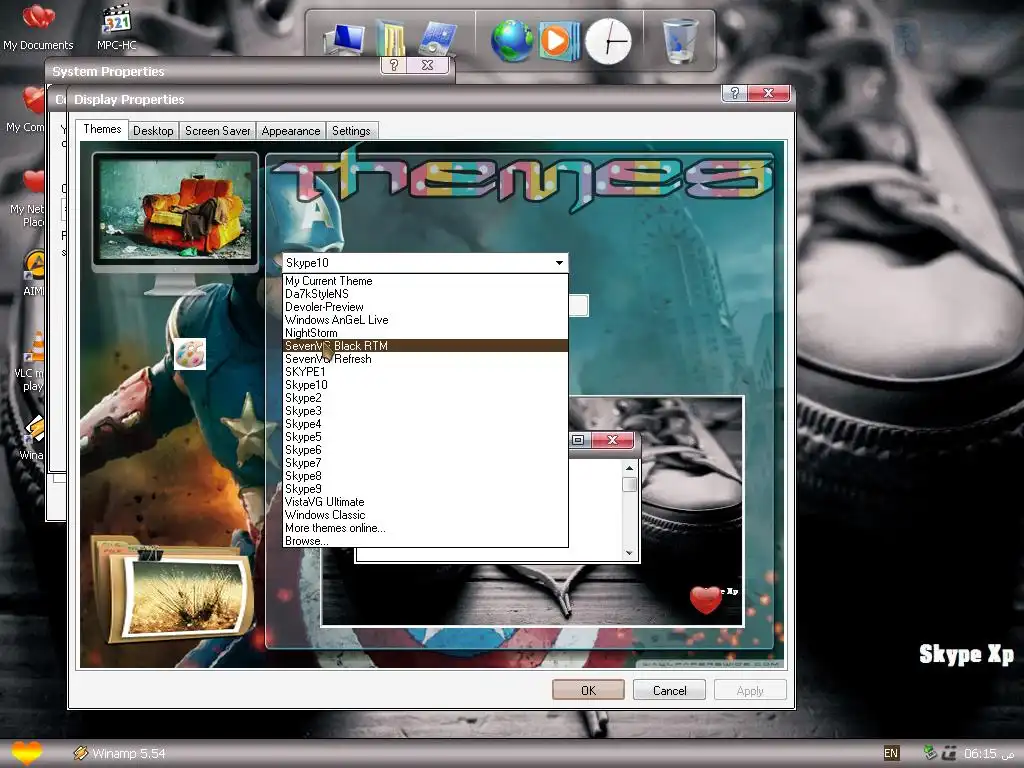Choose SevenVG Refresh theme

point(425,359)
